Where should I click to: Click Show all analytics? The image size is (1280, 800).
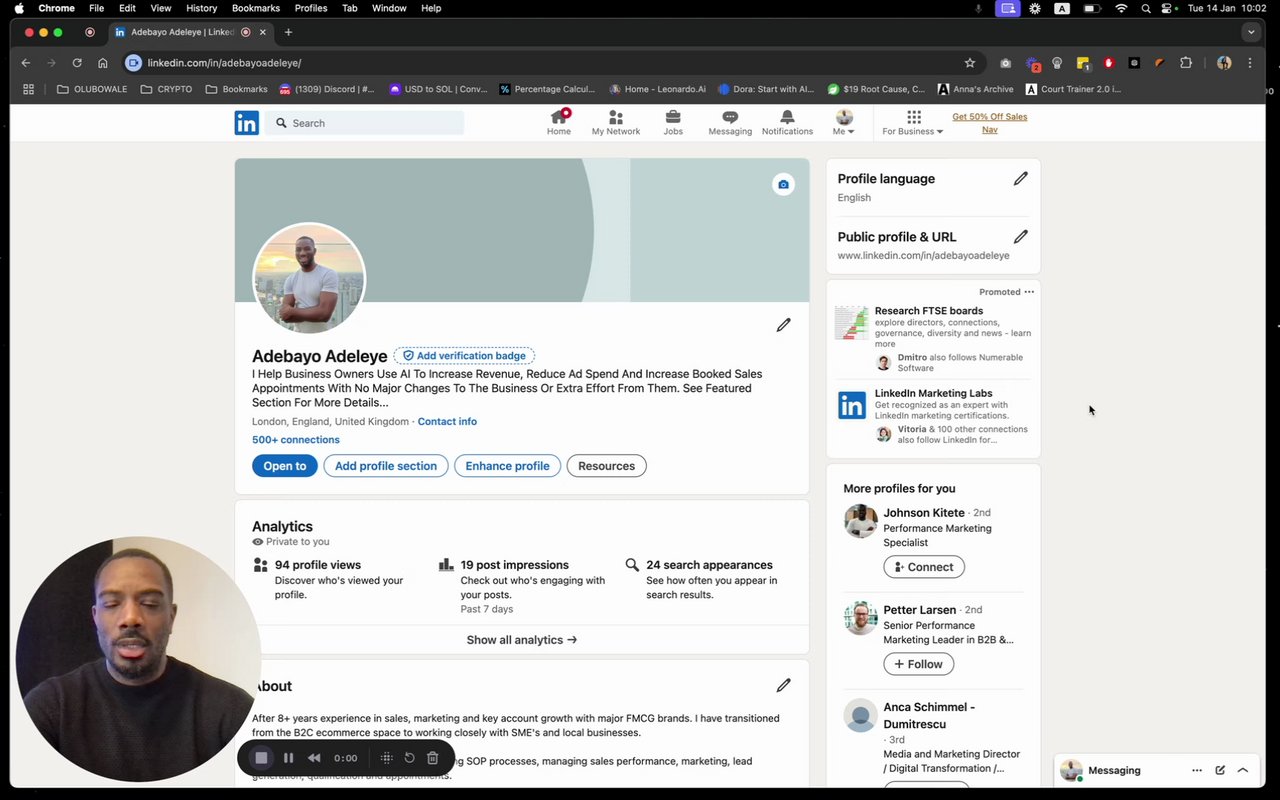[x=522, y=640]
